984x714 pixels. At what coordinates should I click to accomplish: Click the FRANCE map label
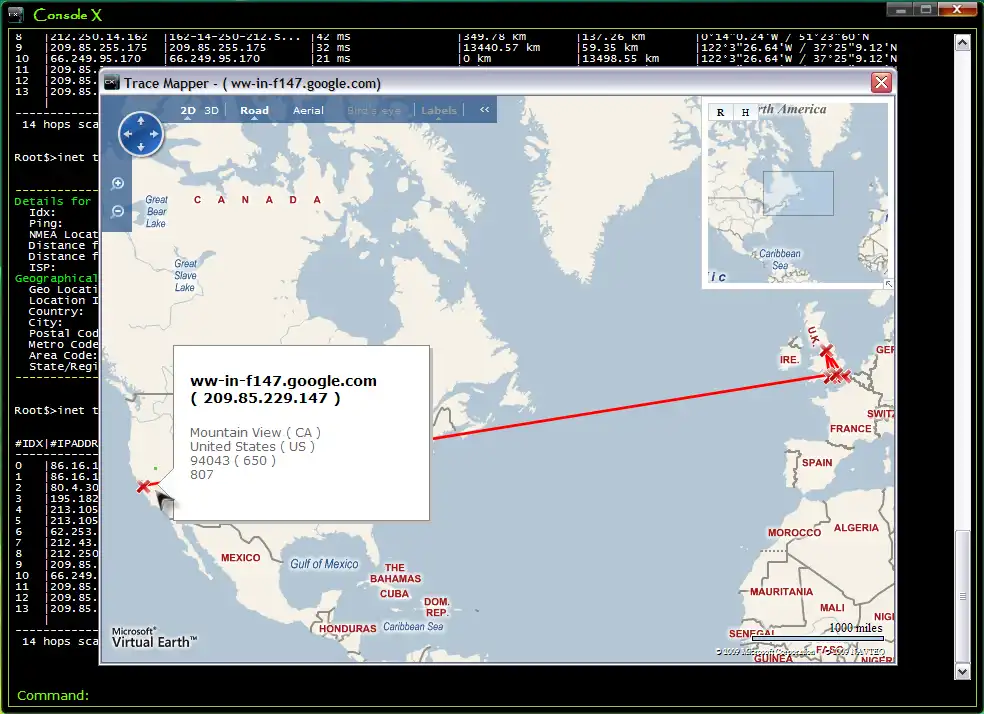pyautogui.click(x=850, y=429)
